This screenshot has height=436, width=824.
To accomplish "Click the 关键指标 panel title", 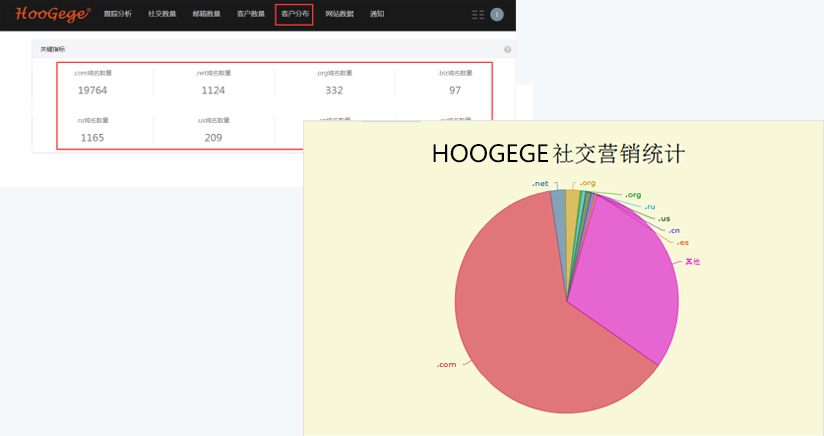I will click(x=53, y=49).
